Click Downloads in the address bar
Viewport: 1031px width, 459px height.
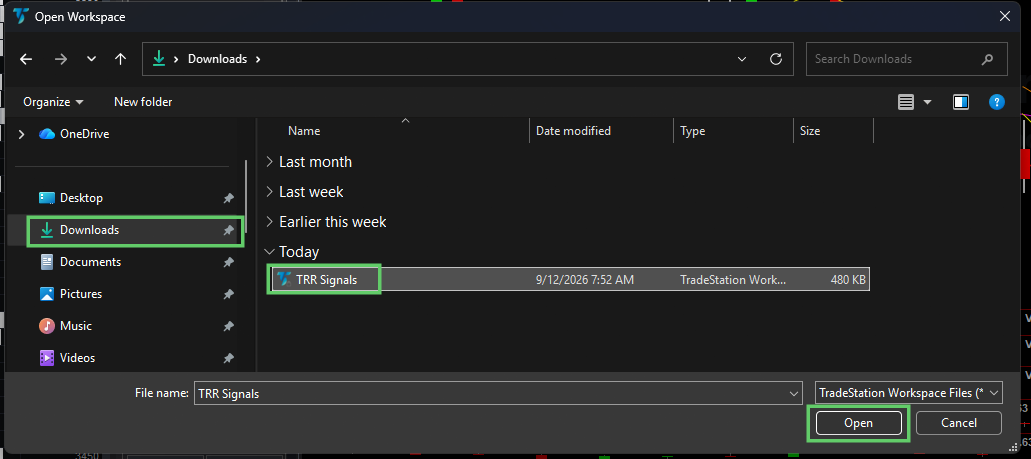(x=217, y=59)
